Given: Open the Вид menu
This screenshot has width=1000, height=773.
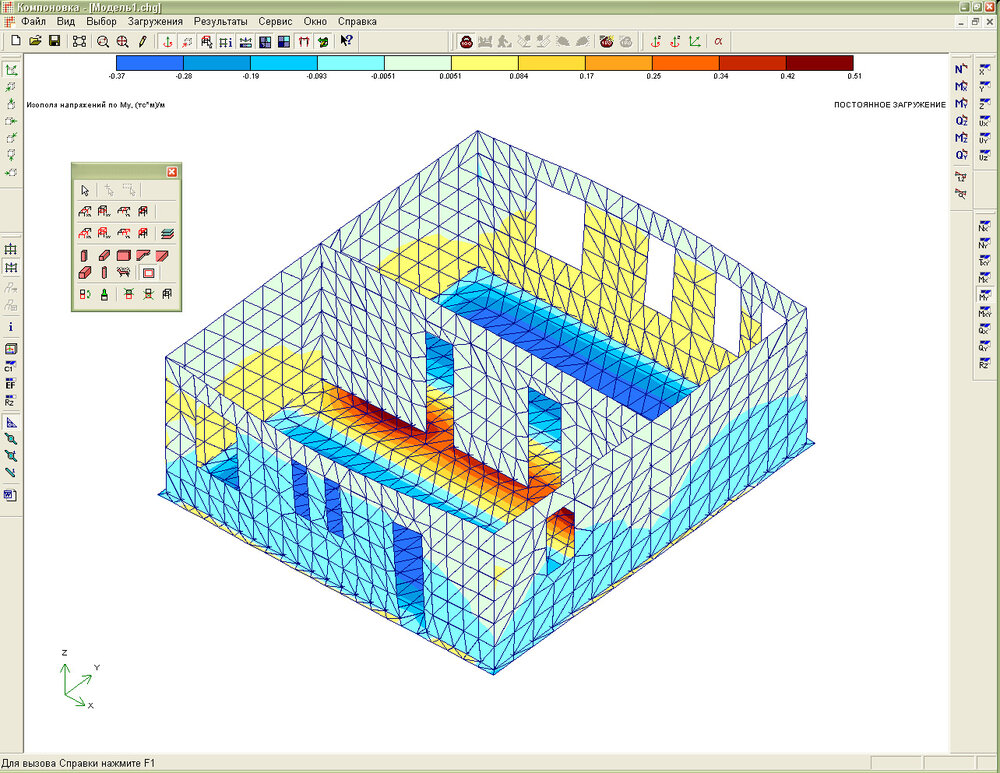Looking at the screenshot, I should [x=66, y=21].
